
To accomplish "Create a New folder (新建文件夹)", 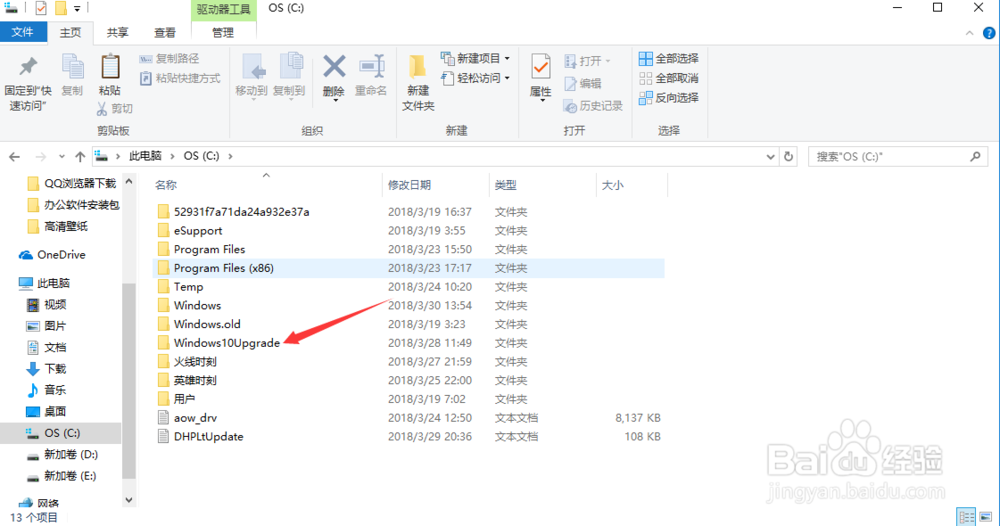I will [418, 83].
